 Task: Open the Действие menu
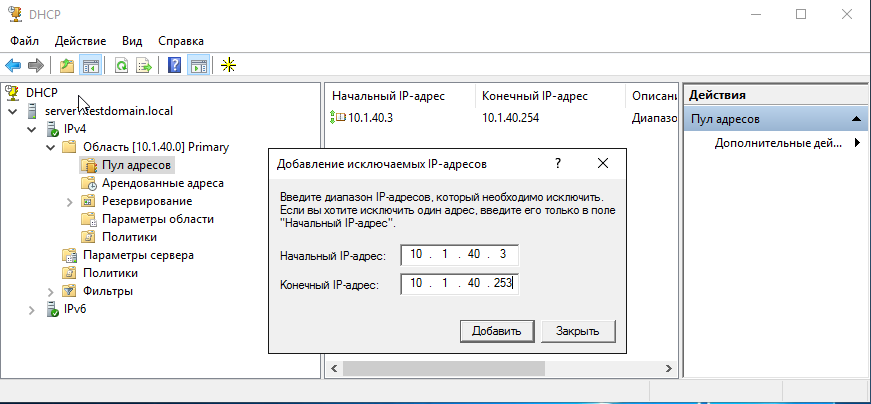81,41
